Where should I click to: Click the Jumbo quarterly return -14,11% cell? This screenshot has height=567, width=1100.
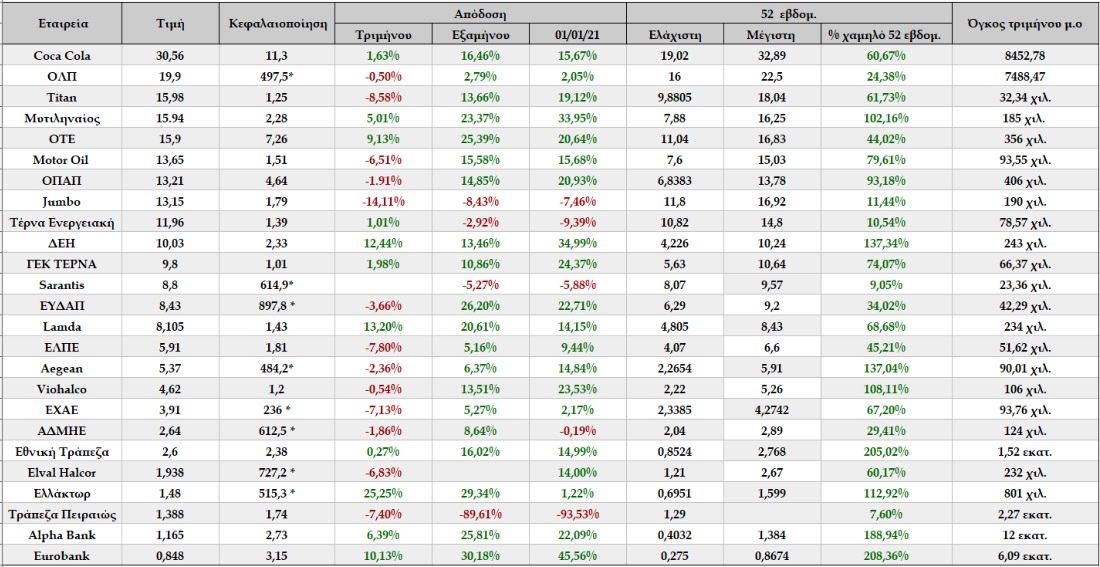point(382,202)
